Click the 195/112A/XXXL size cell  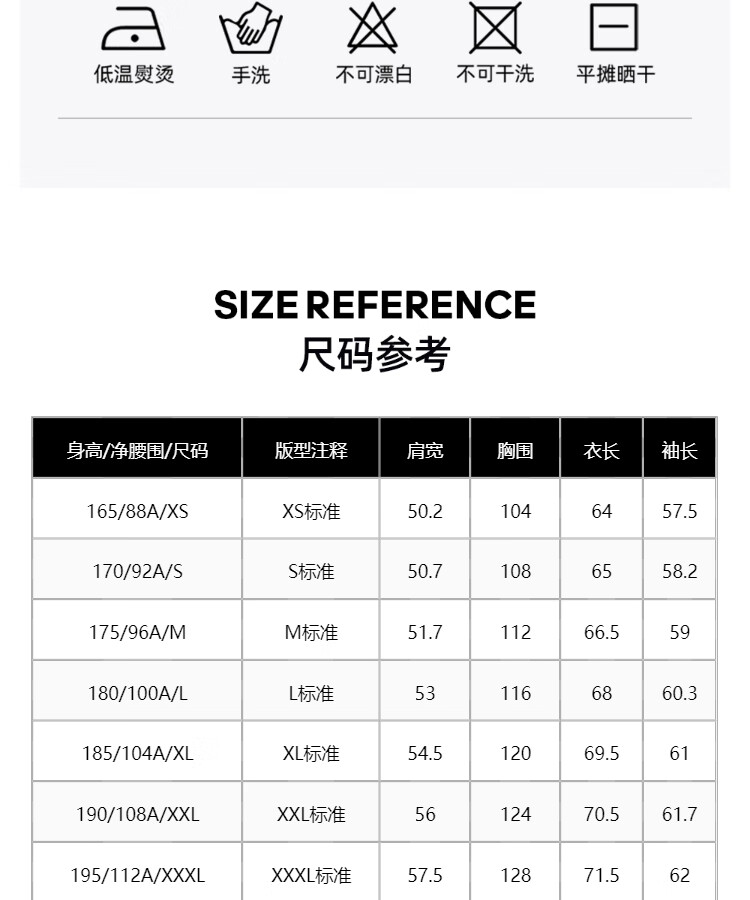[x=137, y=875]
